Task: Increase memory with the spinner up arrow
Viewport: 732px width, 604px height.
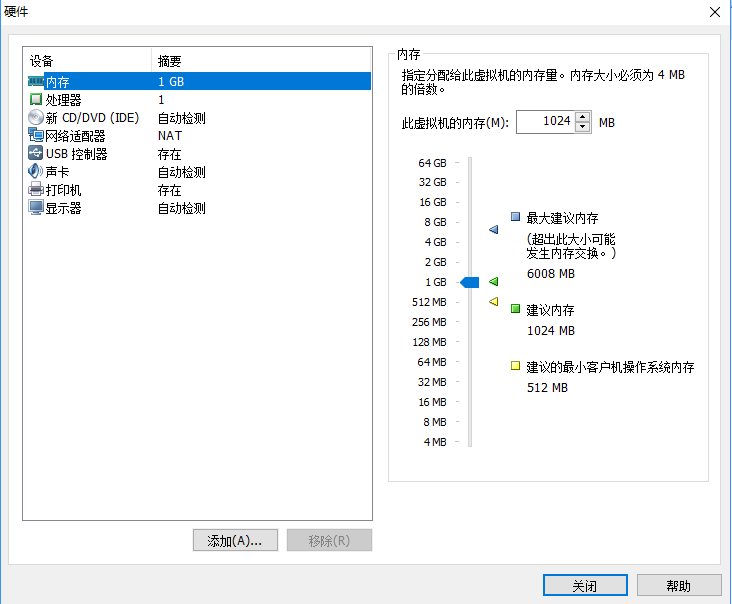Action: tap(583, 117)
